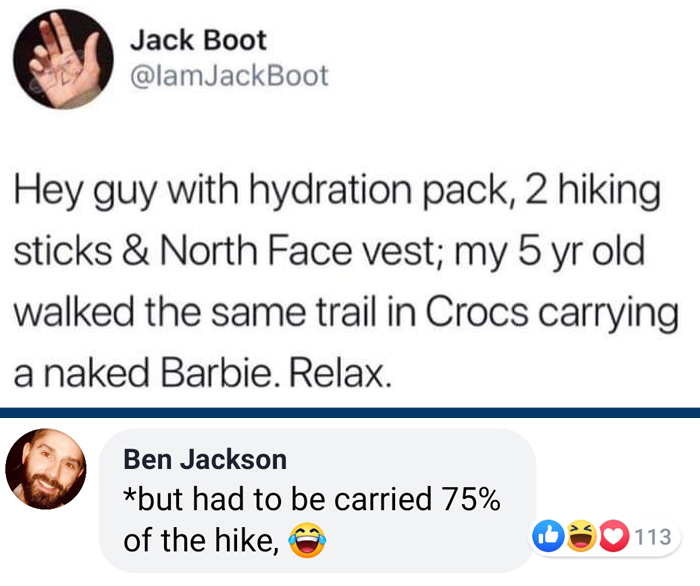
Task: Click the laughing haha reaction icon
Action: (x=581, y=536)
